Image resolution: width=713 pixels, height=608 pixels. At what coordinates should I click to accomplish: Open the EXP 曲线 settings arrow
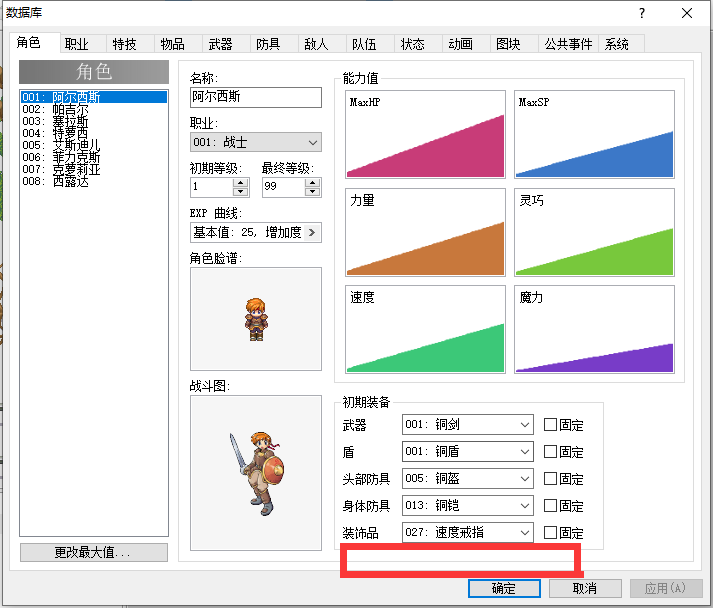point(312,232)
